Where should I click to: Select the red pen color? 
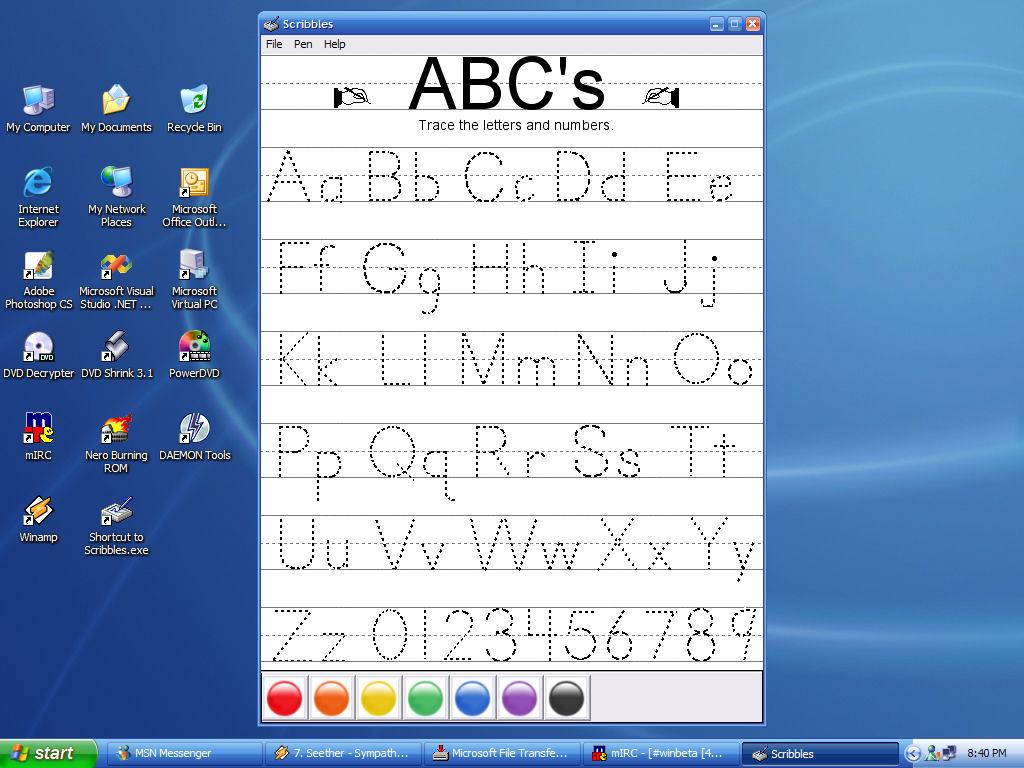285,697
